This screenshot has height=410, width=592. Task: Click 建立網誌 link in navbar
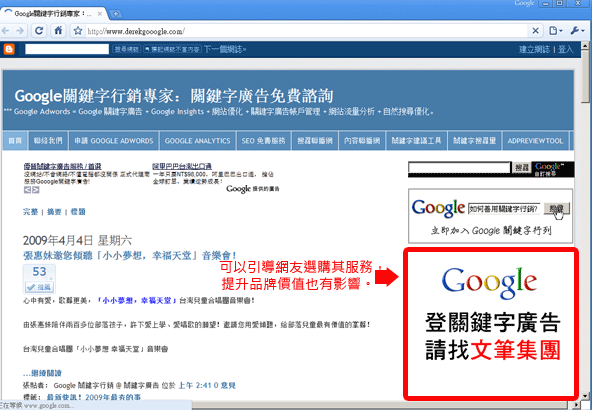tap(534, 49)
